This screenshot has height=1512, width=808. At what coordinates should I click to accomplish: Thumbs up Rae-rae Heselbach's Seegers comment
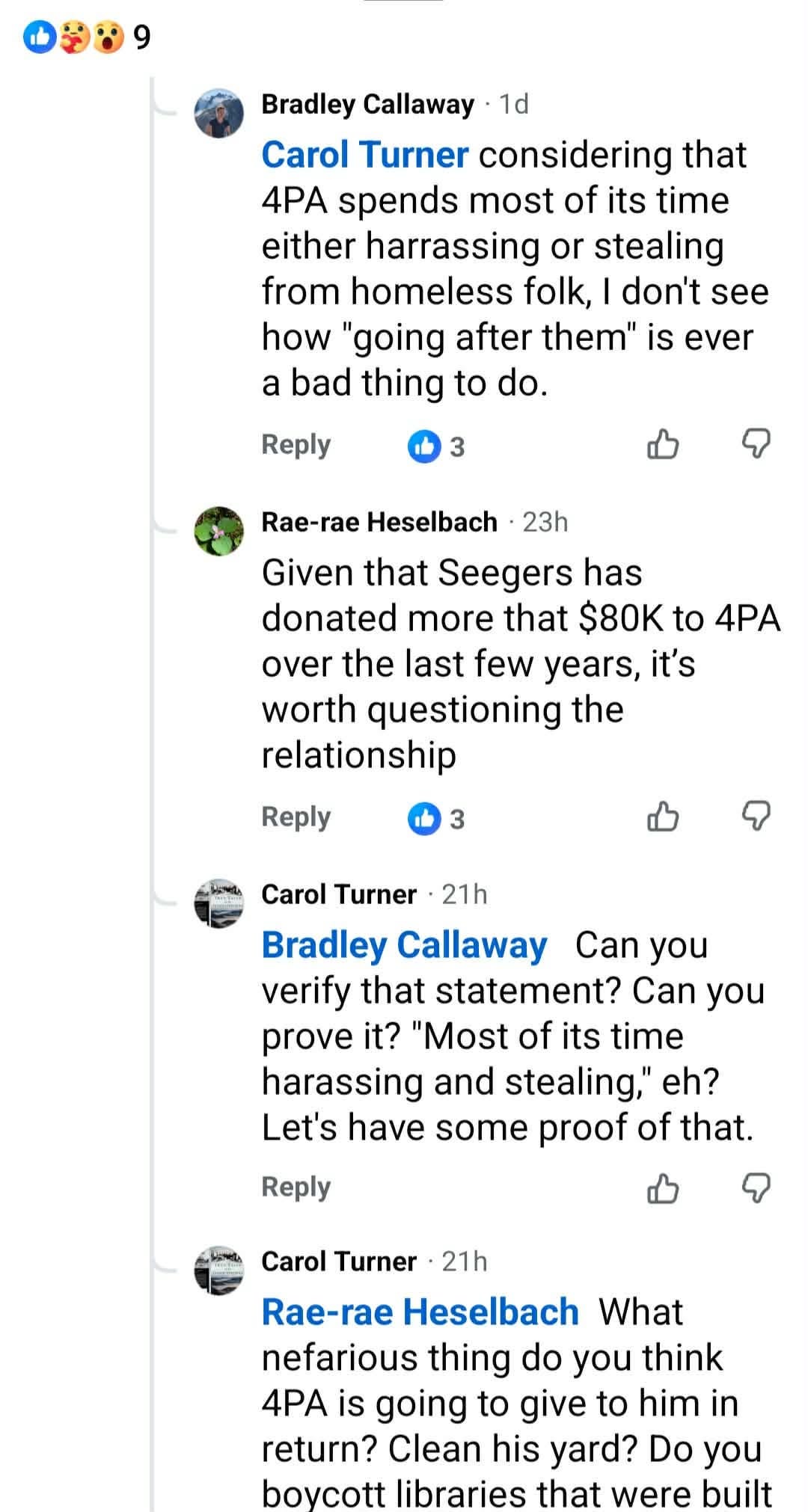click(662, 817)
